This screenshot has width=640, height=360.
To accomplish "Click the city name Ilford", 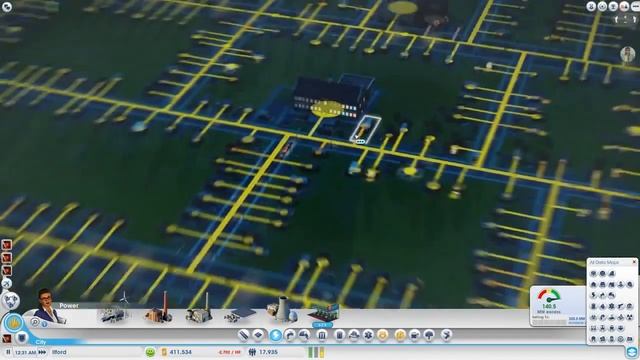I will [59, 352].
